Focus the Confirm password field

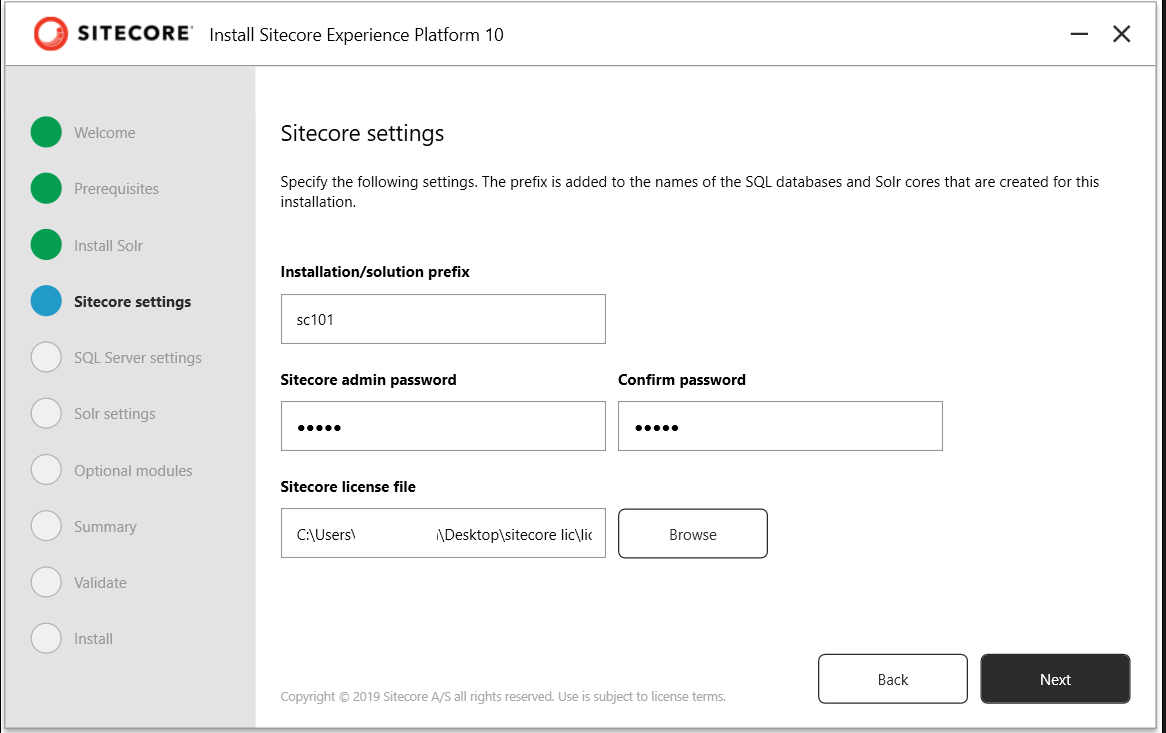coord(780,426)
